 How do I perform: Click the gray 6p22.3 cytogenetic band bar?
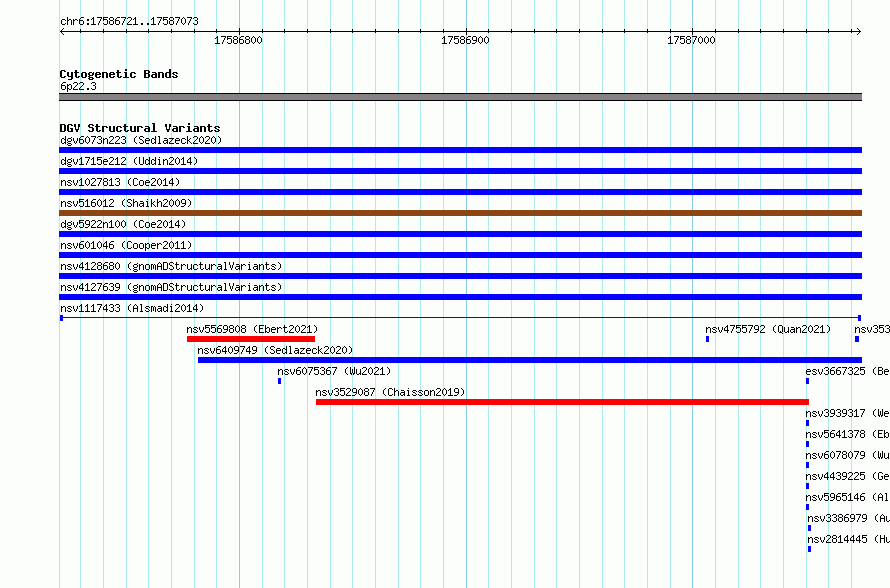(460, 97)
